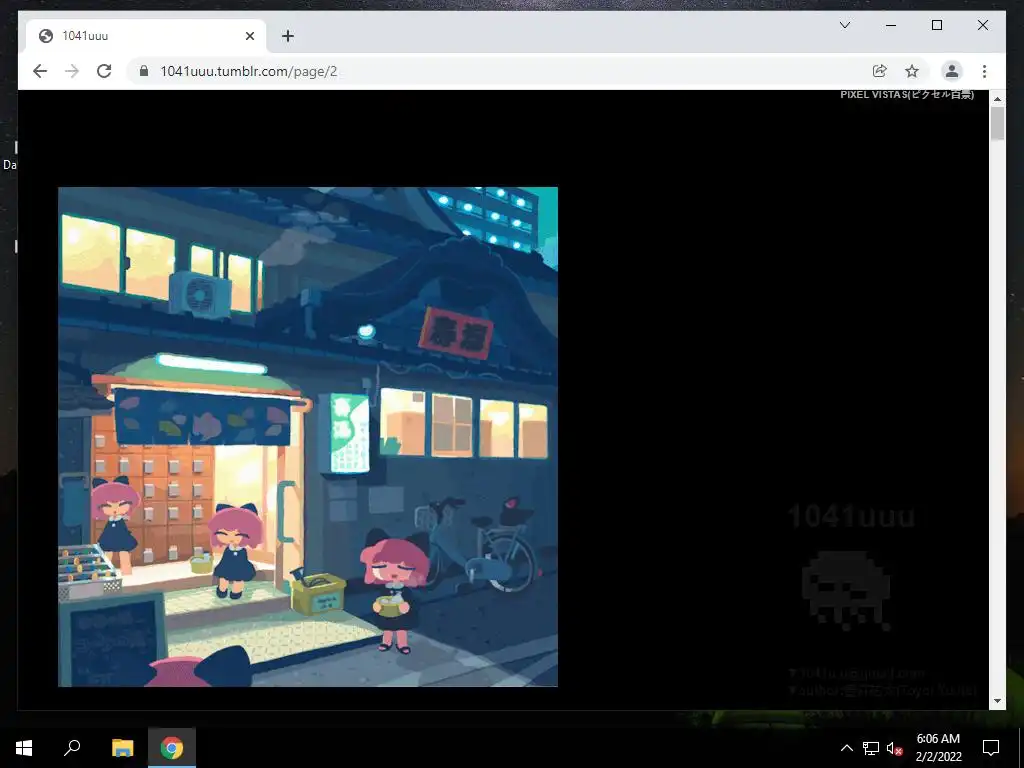Screen dimensions: 1024x768
Task: Minimize the Chrome window
Action: [x=891, y=25]
